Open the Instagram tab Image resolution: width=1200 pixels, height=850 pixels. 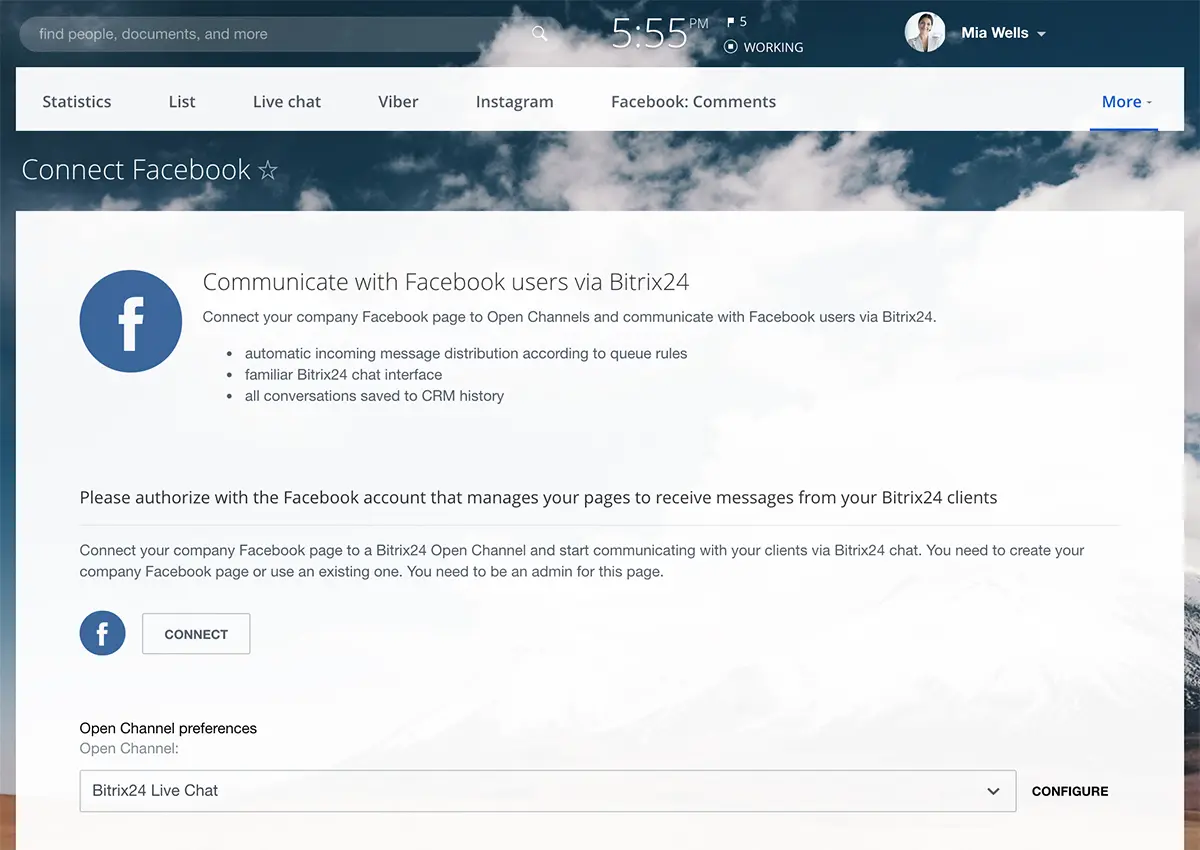click(x=514, y=102)
